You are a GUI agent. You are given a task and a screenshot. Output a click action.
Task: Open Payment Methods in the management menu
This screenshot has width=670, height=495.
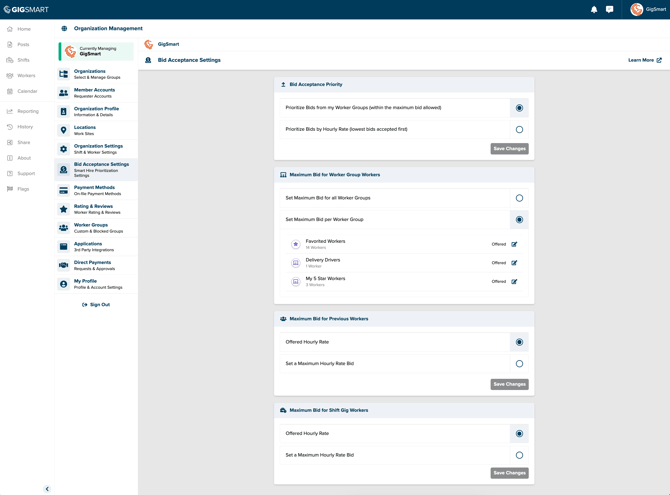point(96,191)
